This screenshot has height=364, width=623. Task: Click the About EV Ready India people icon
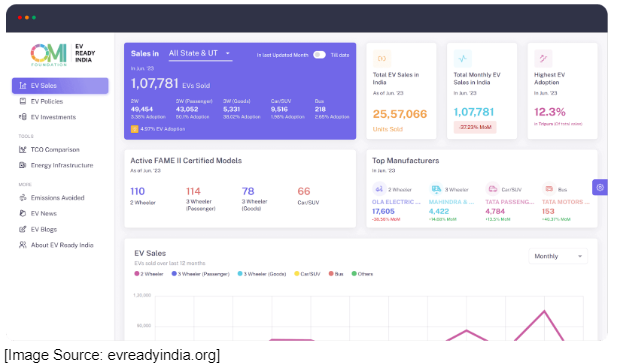(x=23, y=245)
